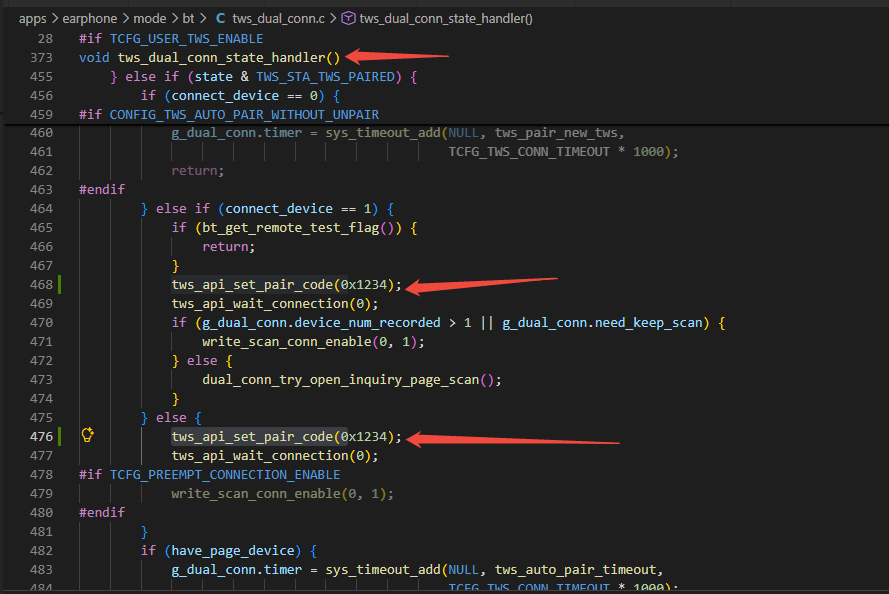Click 'tws_api_wait_connection' on line 477
This screenshot has height=594, width=889.
[x=260, y=455]
